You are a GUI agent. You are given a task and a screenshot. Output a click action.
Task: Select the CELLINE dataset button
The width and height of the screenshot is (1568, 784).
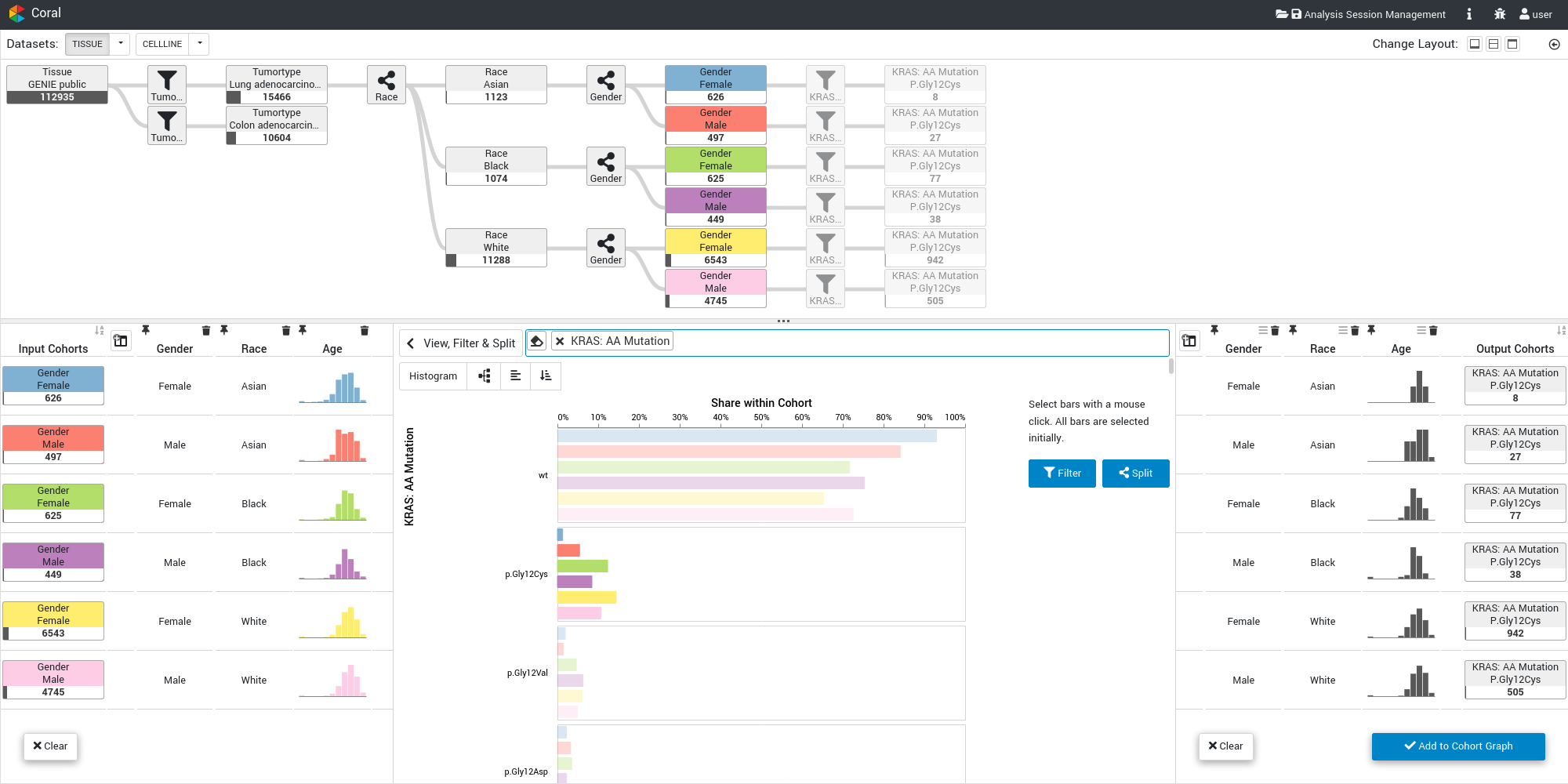coord(162,44)
